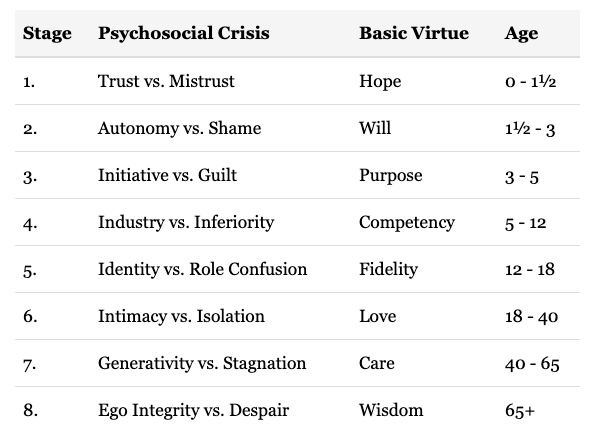Select the Purpose virtue cell
Screen dimensions: 610x436
390,175
